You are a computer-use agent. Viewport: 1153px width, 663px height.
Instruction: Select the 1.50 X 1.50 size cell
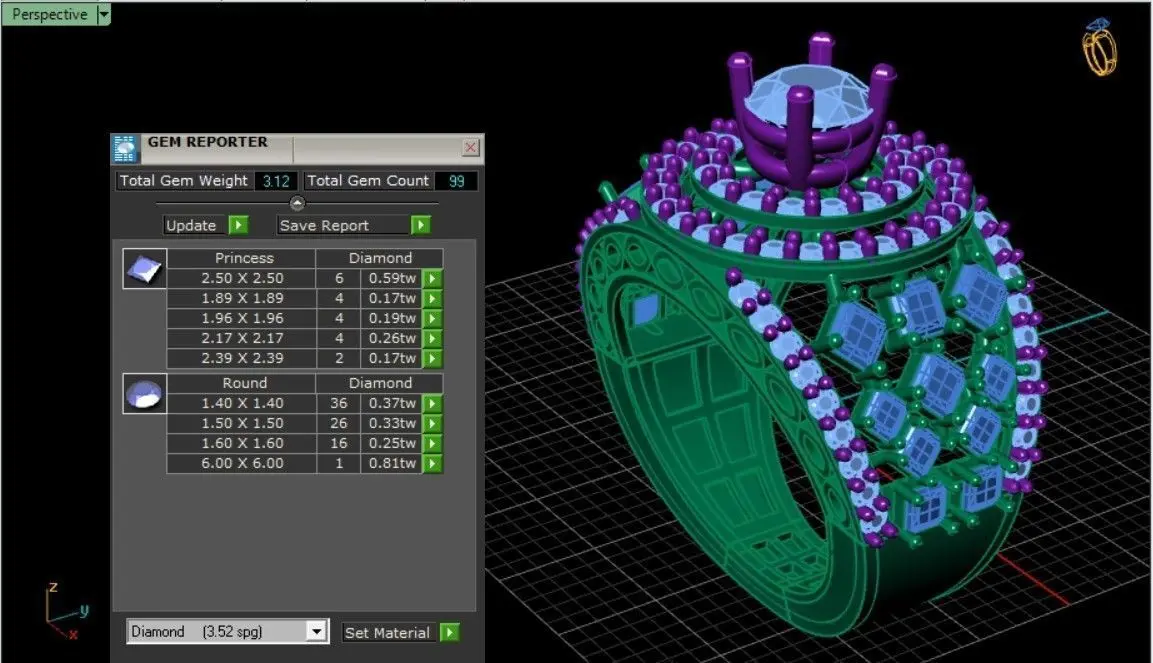(x=242, y=423)
